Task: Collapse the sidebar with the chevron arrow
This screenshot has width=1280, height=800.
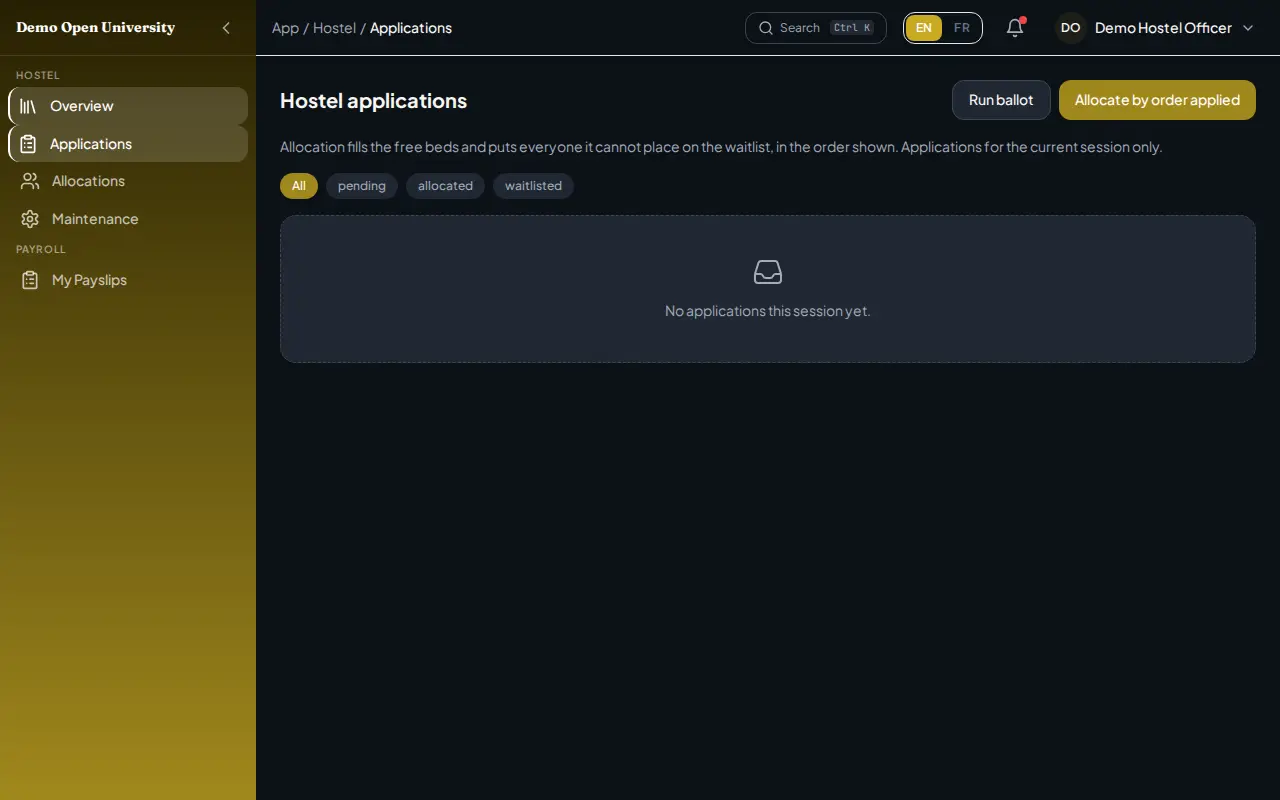Action: pos(226,28)
